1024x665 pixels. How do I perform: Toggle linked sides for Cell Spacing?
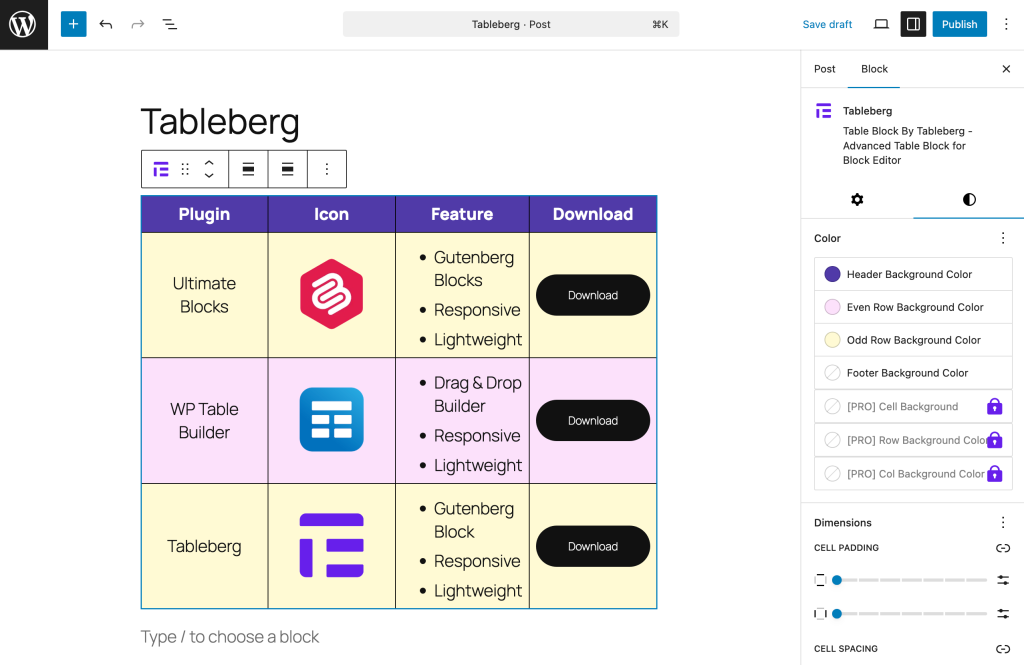point(1003,649)
